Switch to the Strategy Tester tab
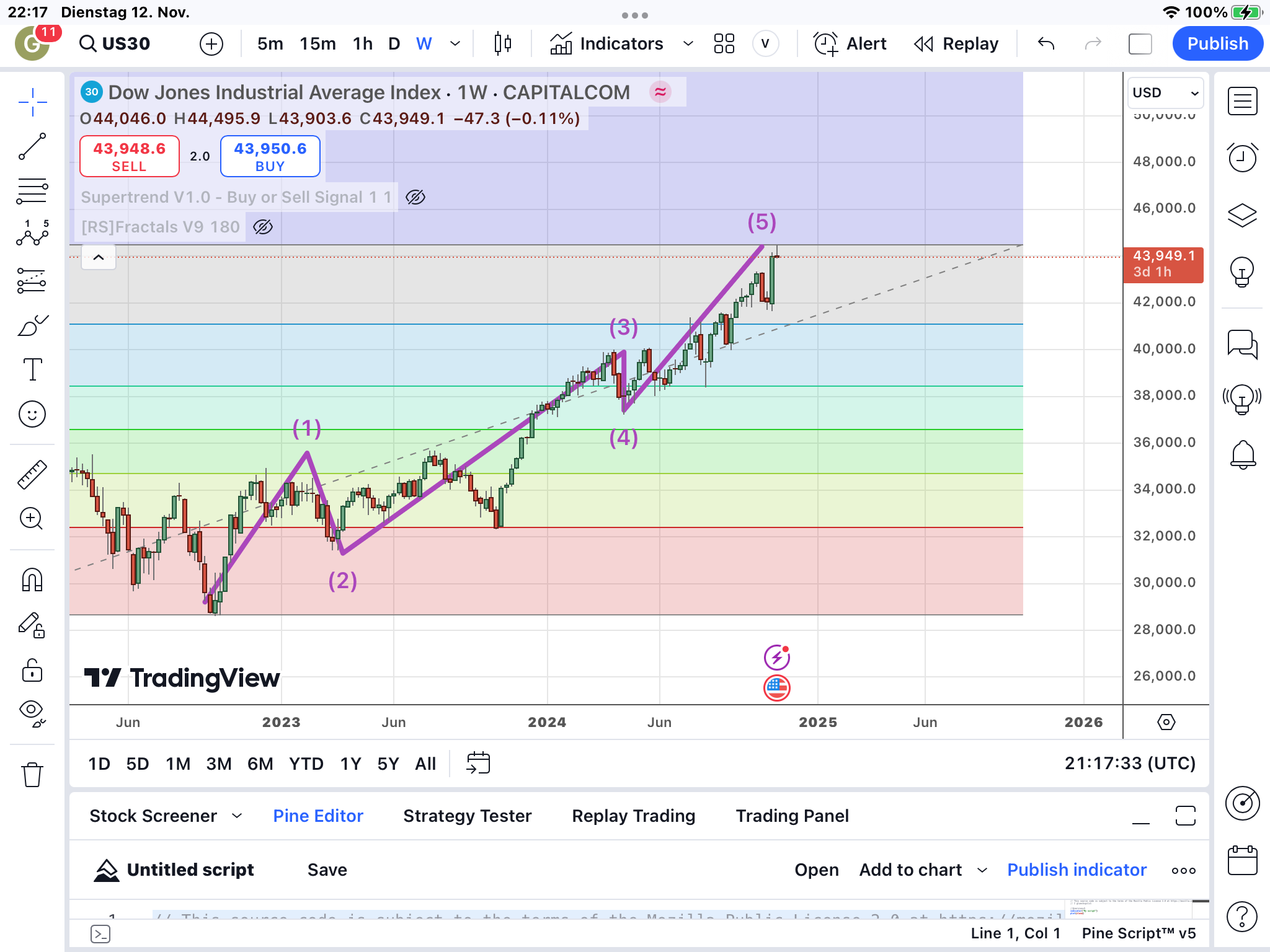 [467, 816]
